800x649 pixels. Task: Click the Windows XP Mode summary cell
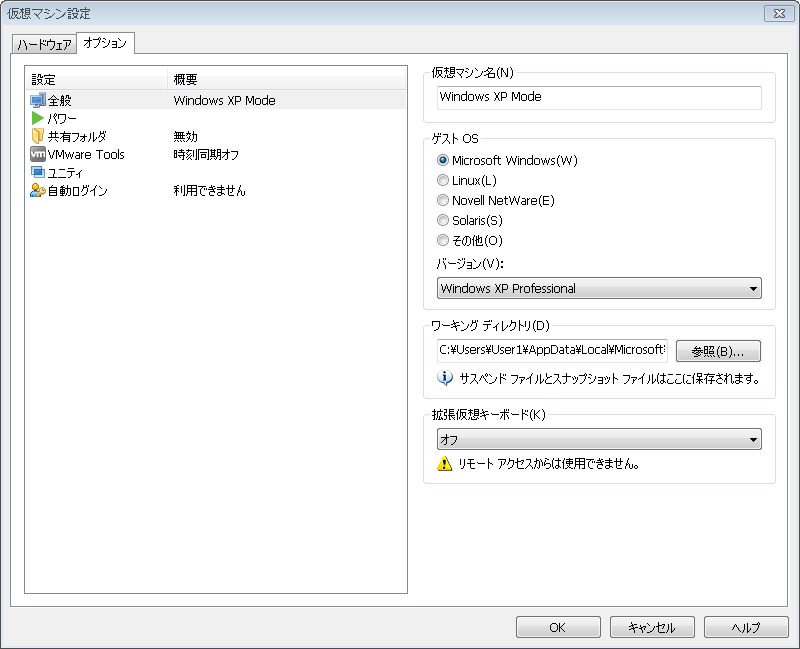click(224, 101)
